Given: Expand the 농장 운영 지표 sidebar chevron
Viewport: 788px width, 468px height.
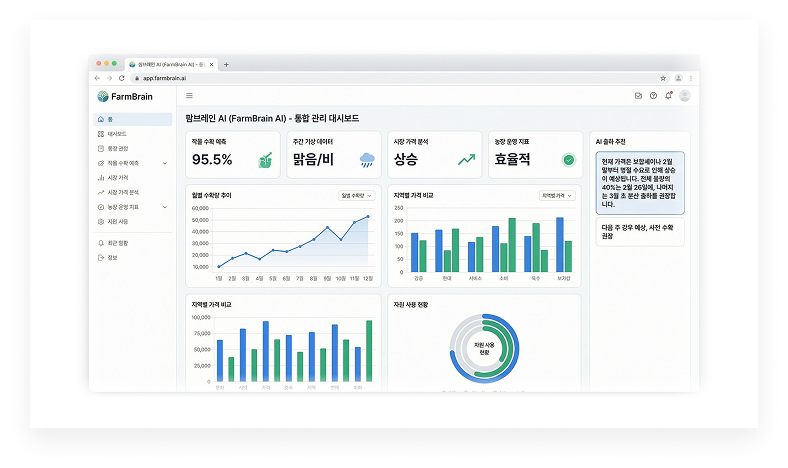Looking at the screenshot, I should 165,207.
